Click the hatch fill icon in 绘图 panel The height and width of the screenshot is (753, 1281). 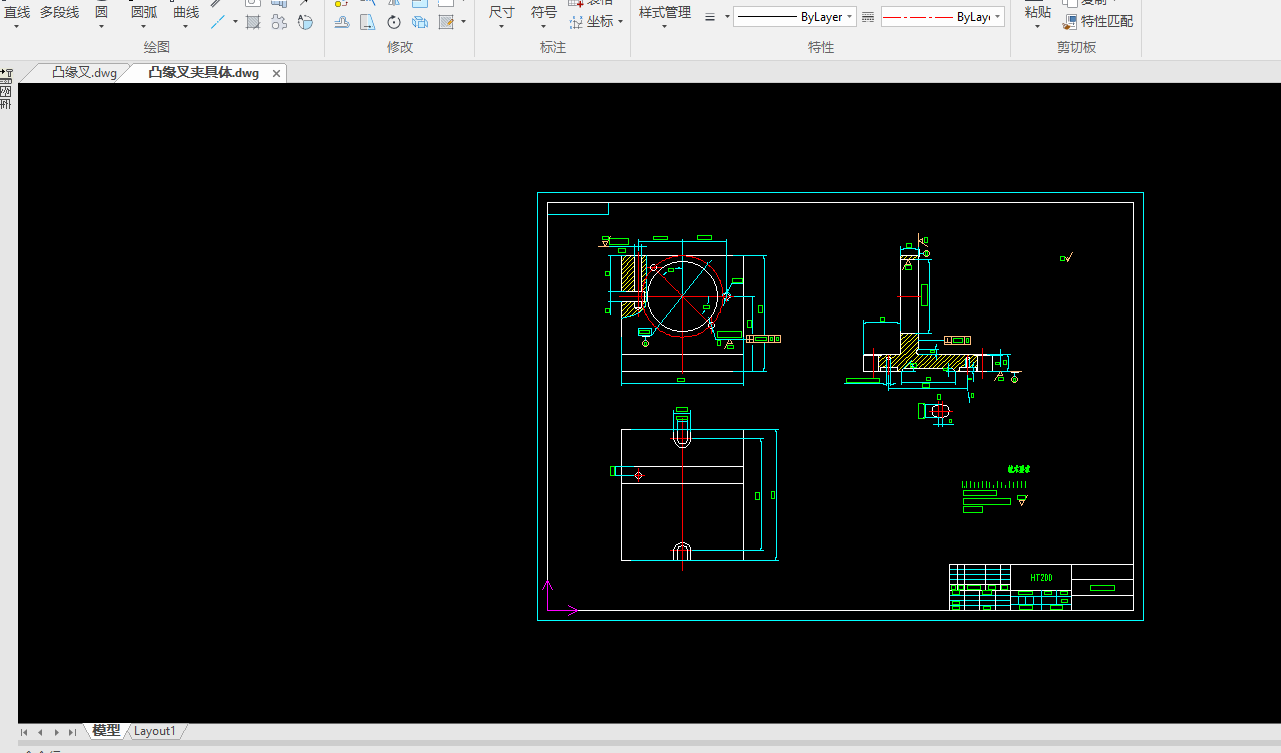coord(253,22)
